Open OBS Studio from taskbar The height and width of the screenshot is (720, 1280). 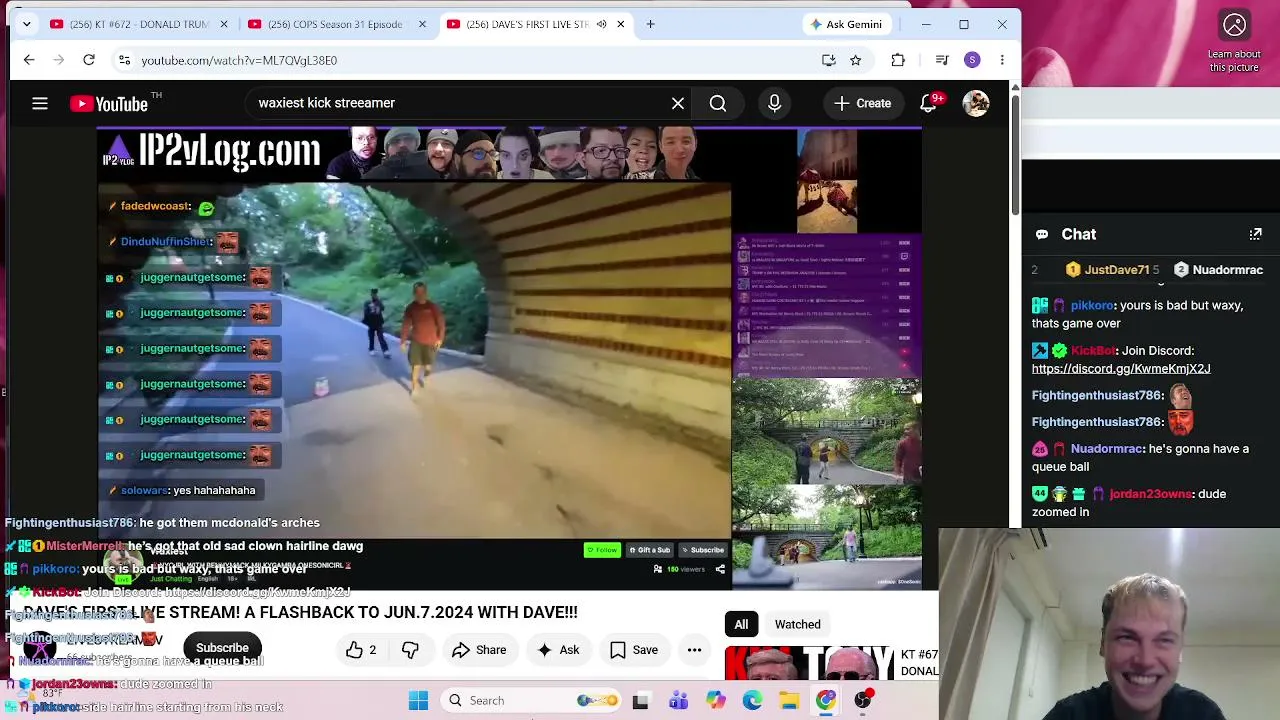[x=863, y=701]
